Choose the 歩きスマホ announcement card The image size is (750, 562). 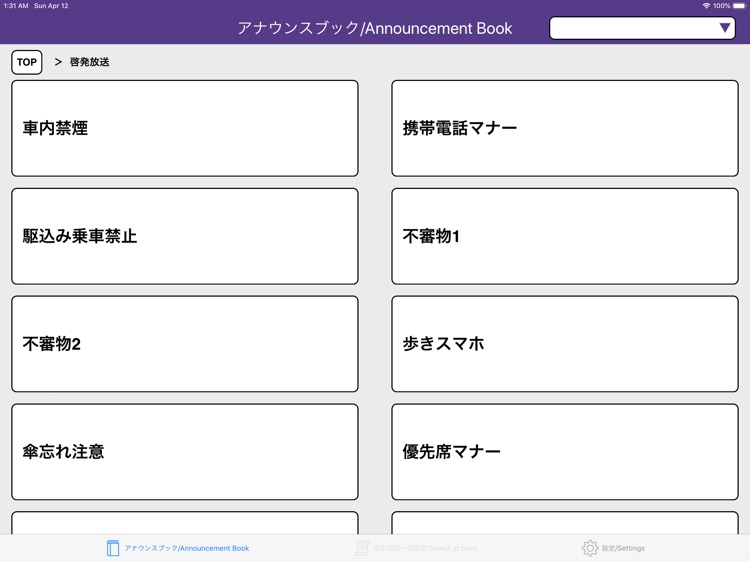(x=565, y=344)
